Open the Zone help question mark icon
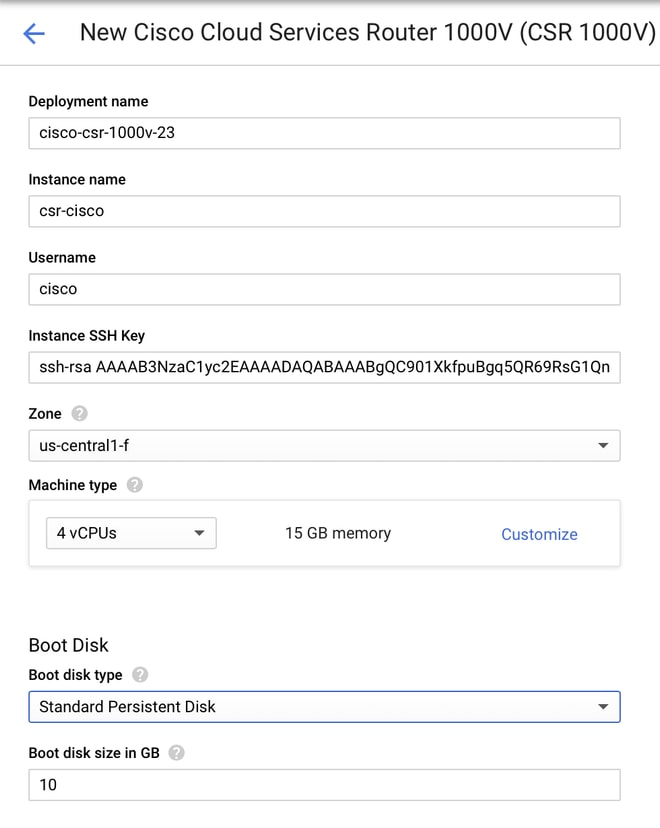This screenshot has height=828, width=660. click(x=79, y=413)
